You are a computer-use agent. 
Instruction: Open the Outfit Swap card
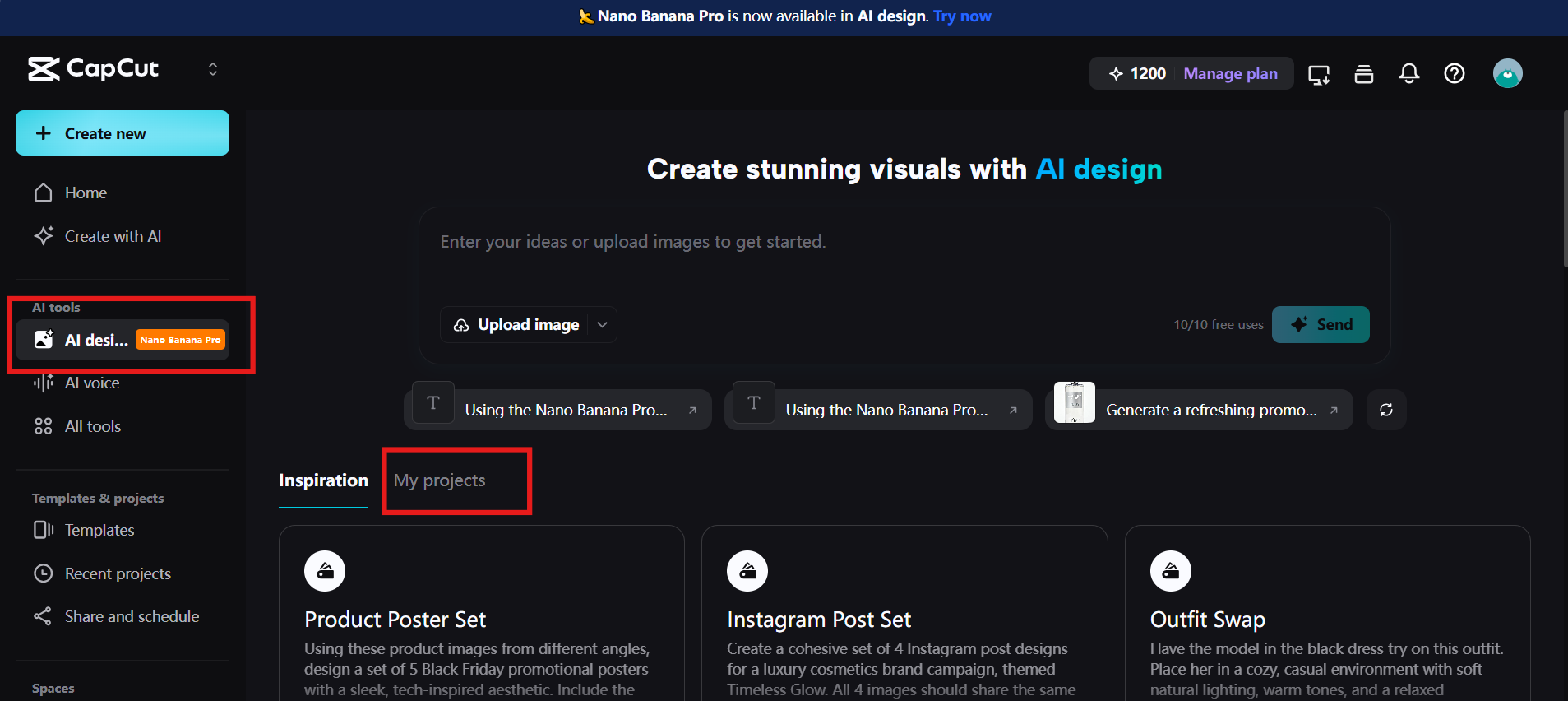[1327, 613]
